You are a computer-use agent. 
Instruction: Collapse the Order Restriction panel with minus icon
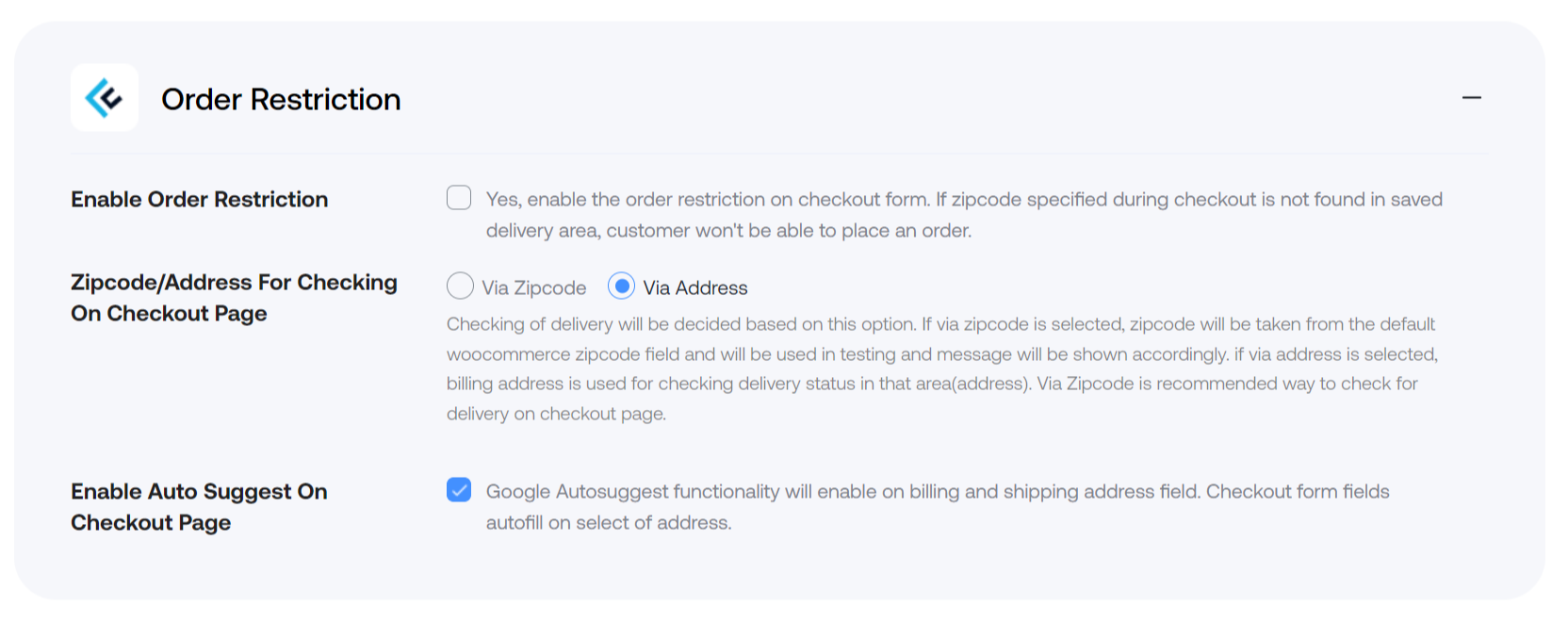tap(1472, 98)
